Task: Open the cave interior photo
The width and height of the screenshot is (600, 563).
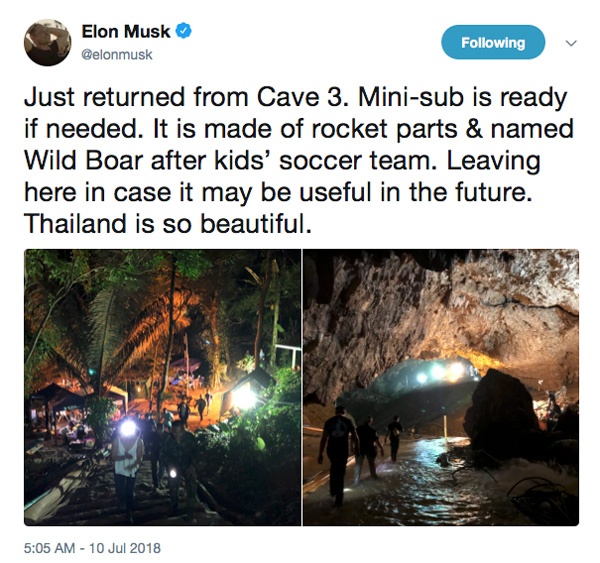Action: coord(441,387)
